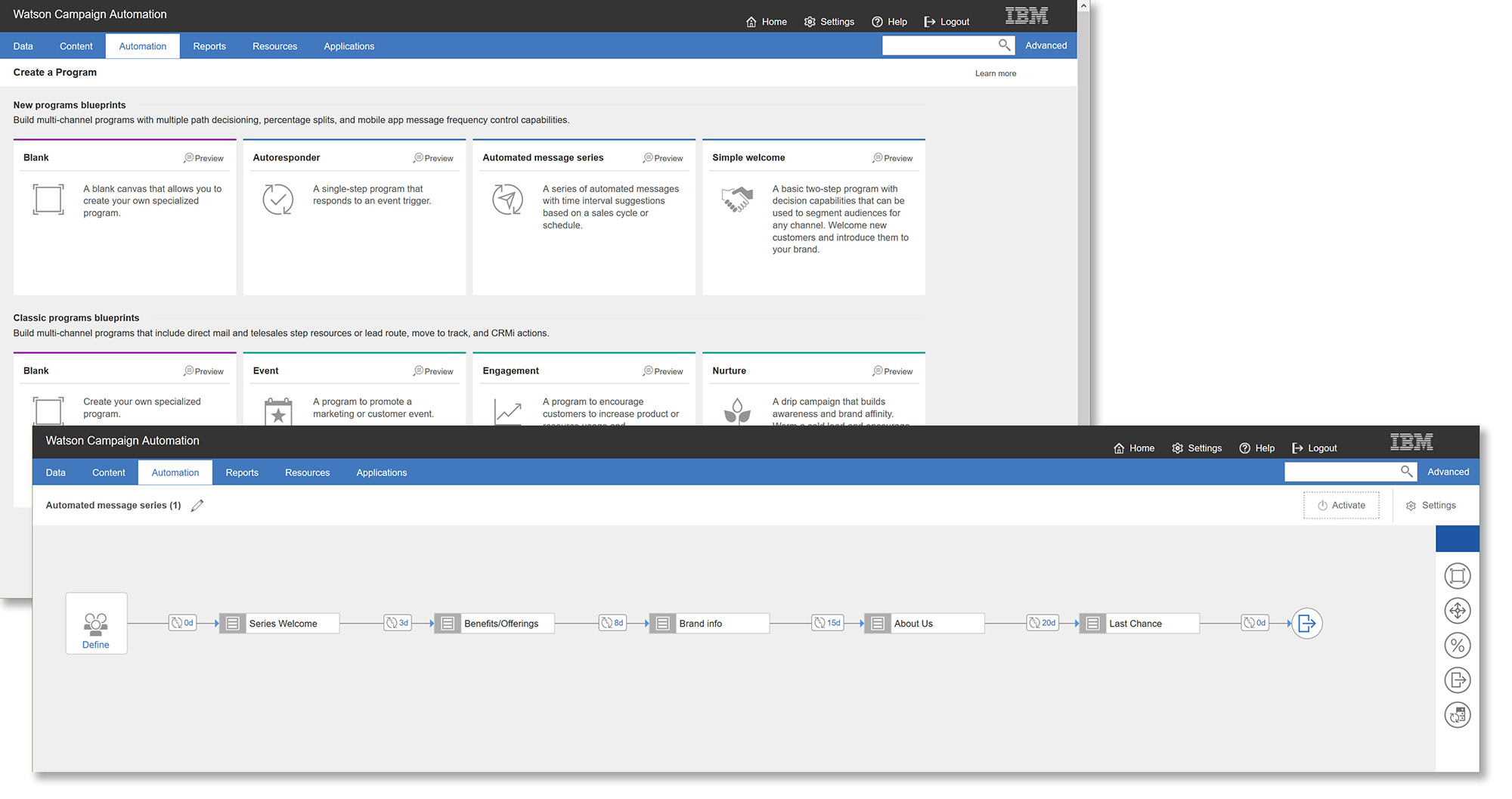Select the Last Chance message step

[1139, 624]
